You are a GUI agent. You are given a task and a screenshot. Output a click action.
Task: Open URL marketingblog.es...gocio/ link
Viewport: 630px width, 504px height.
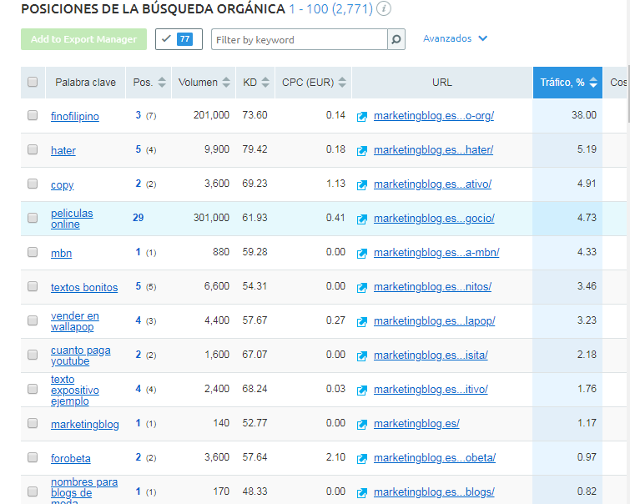click(434, 218)
